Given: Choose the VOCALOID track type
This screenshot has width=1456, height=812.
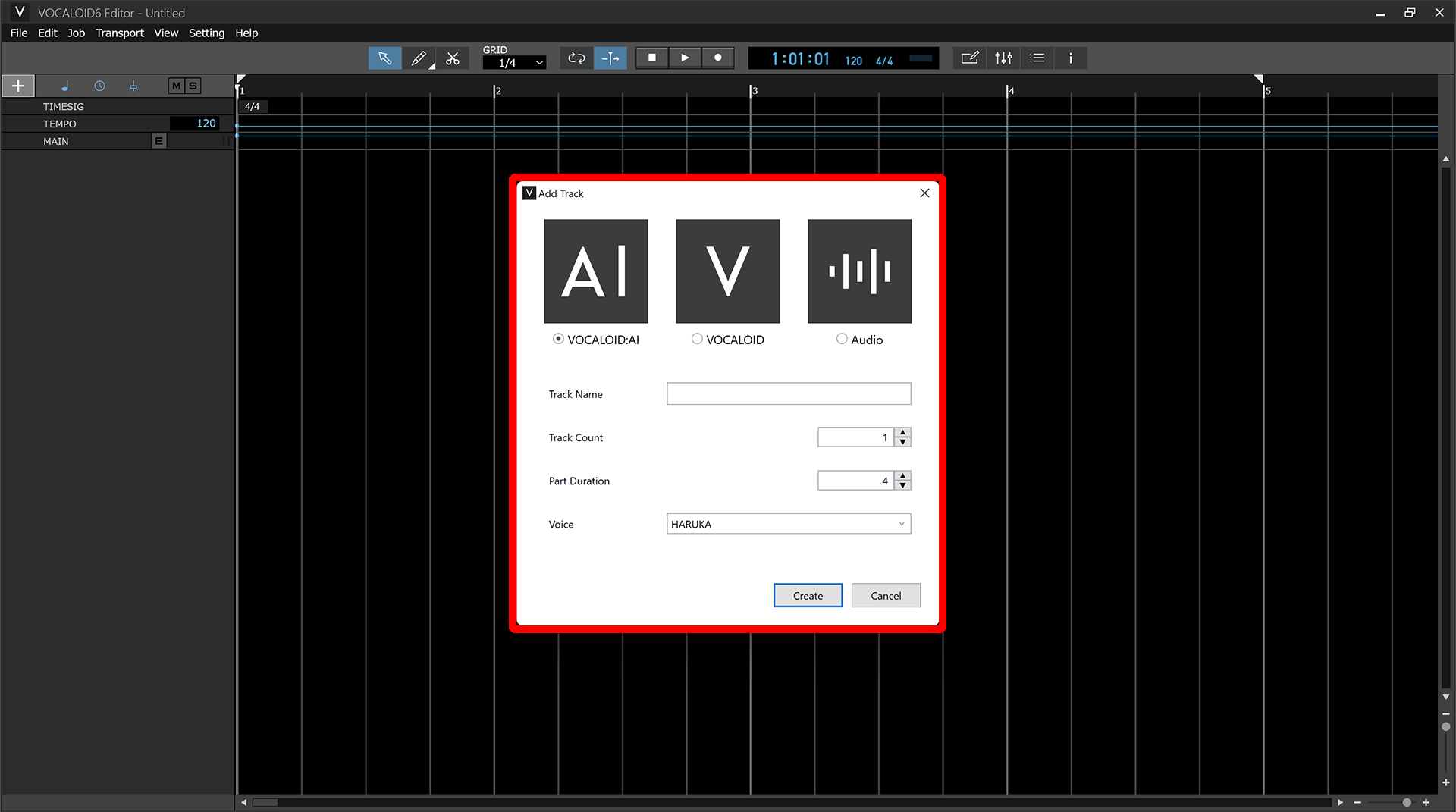Looking at the screenshot, I should pyautogui.click(x=697, y=339).
